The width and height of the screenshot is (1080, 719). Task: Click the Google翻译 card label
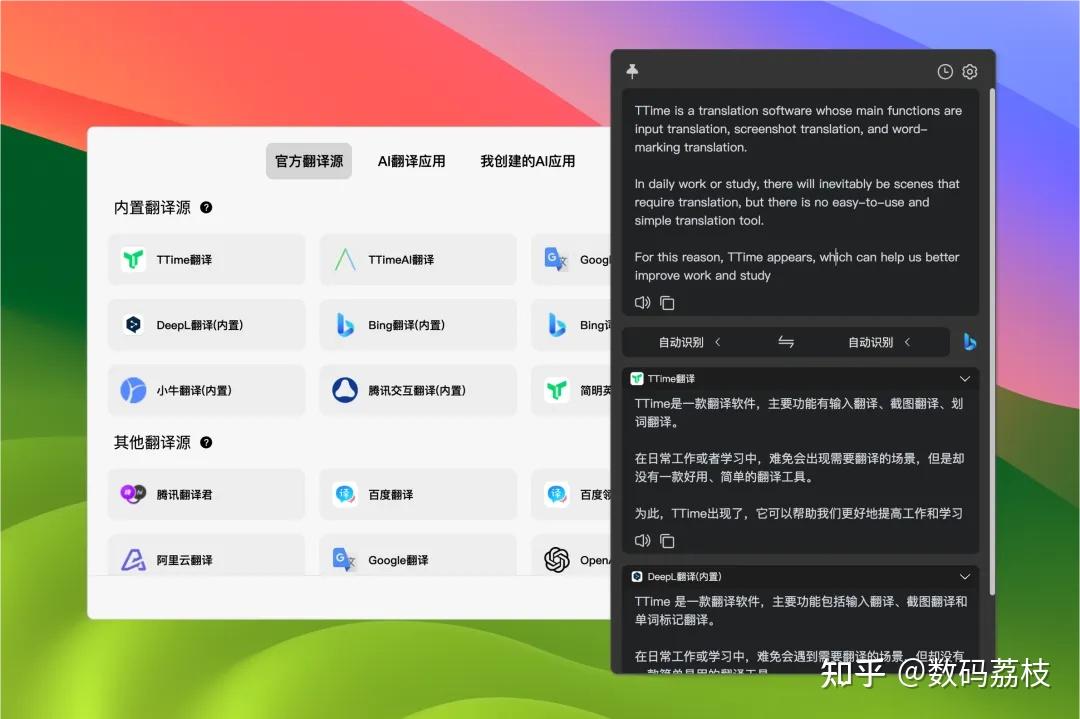[x=398, y=560]
